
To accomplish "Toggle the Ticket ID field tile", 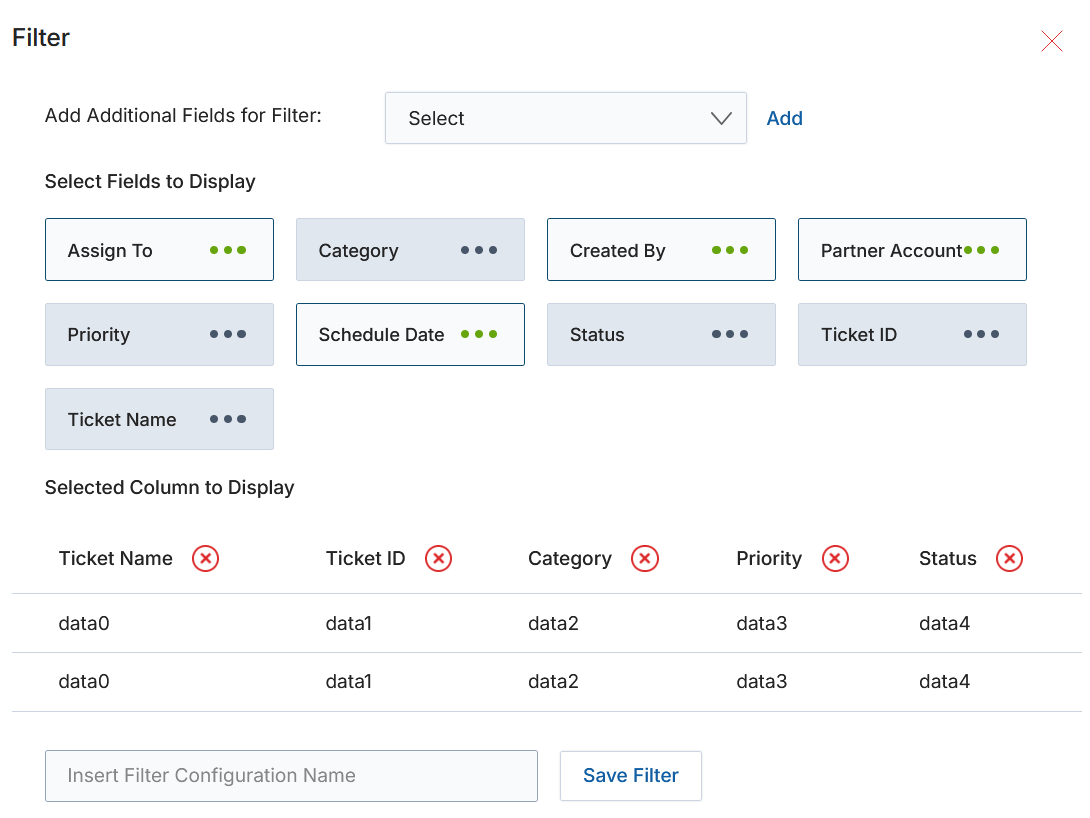I will [912, 334].
